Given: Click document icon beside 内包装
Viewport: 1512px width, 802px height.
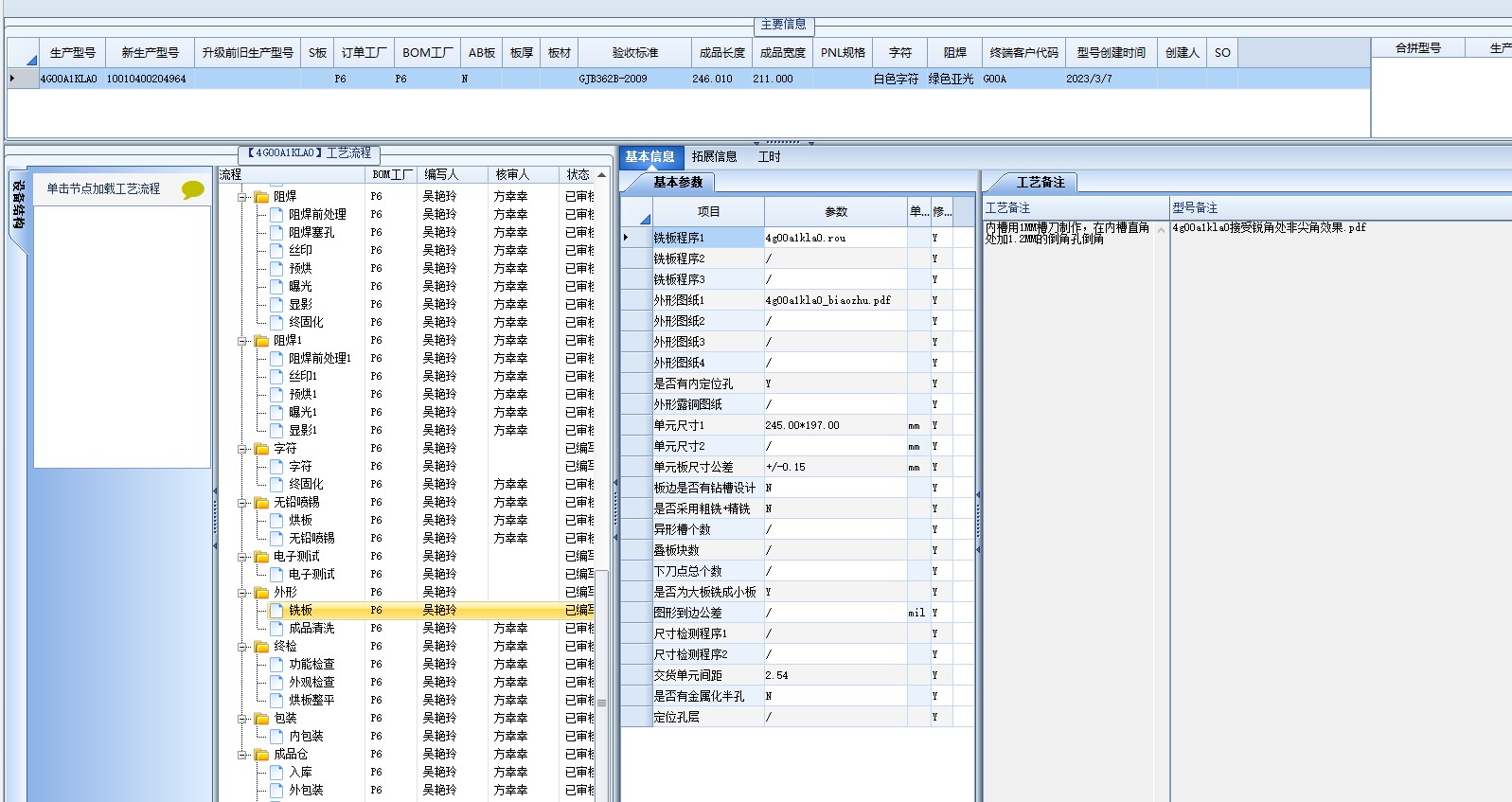Looking at the screenshot, I should (276, 737).
